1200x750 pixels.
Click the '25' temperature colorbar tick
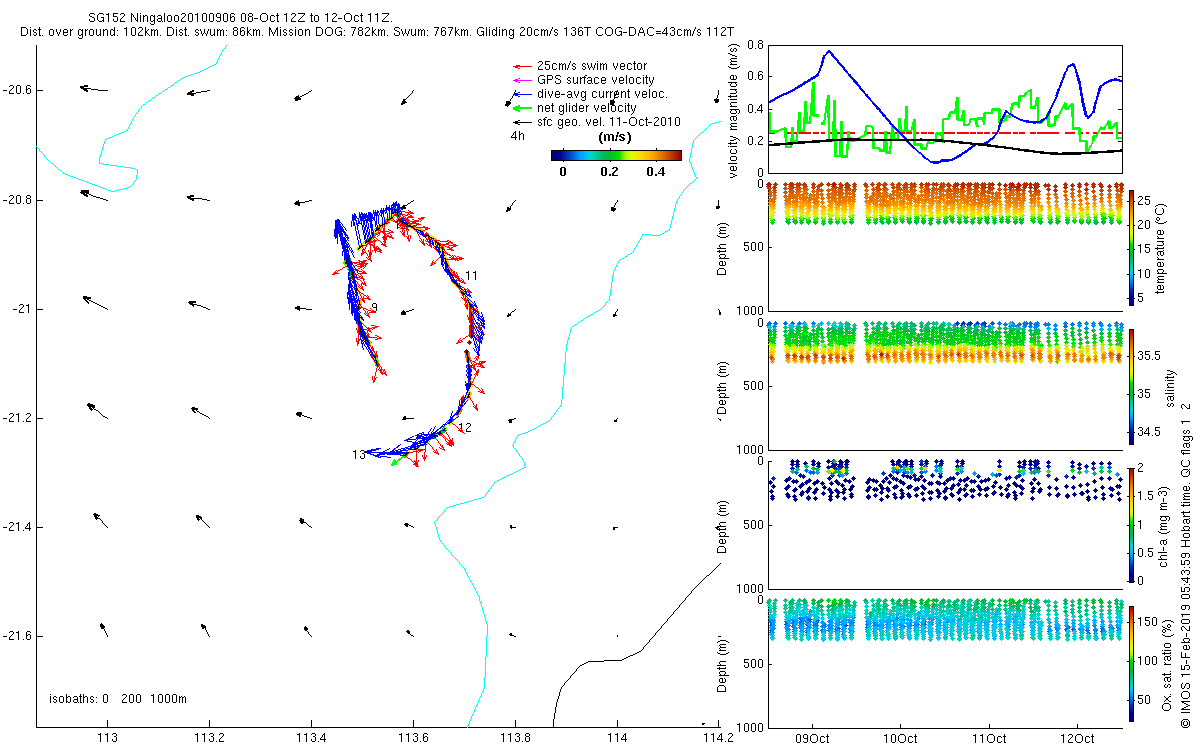coord(1145,199)
